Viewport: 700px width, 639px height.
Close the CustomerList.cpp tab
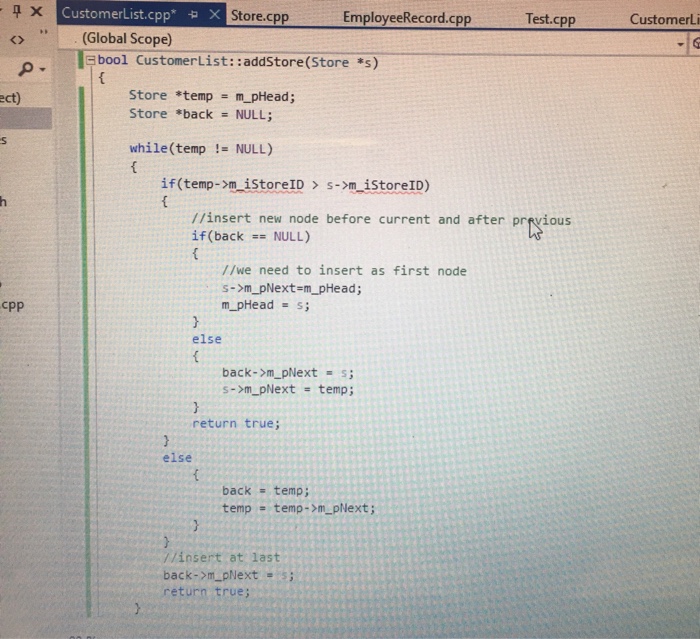pos(215,14)
